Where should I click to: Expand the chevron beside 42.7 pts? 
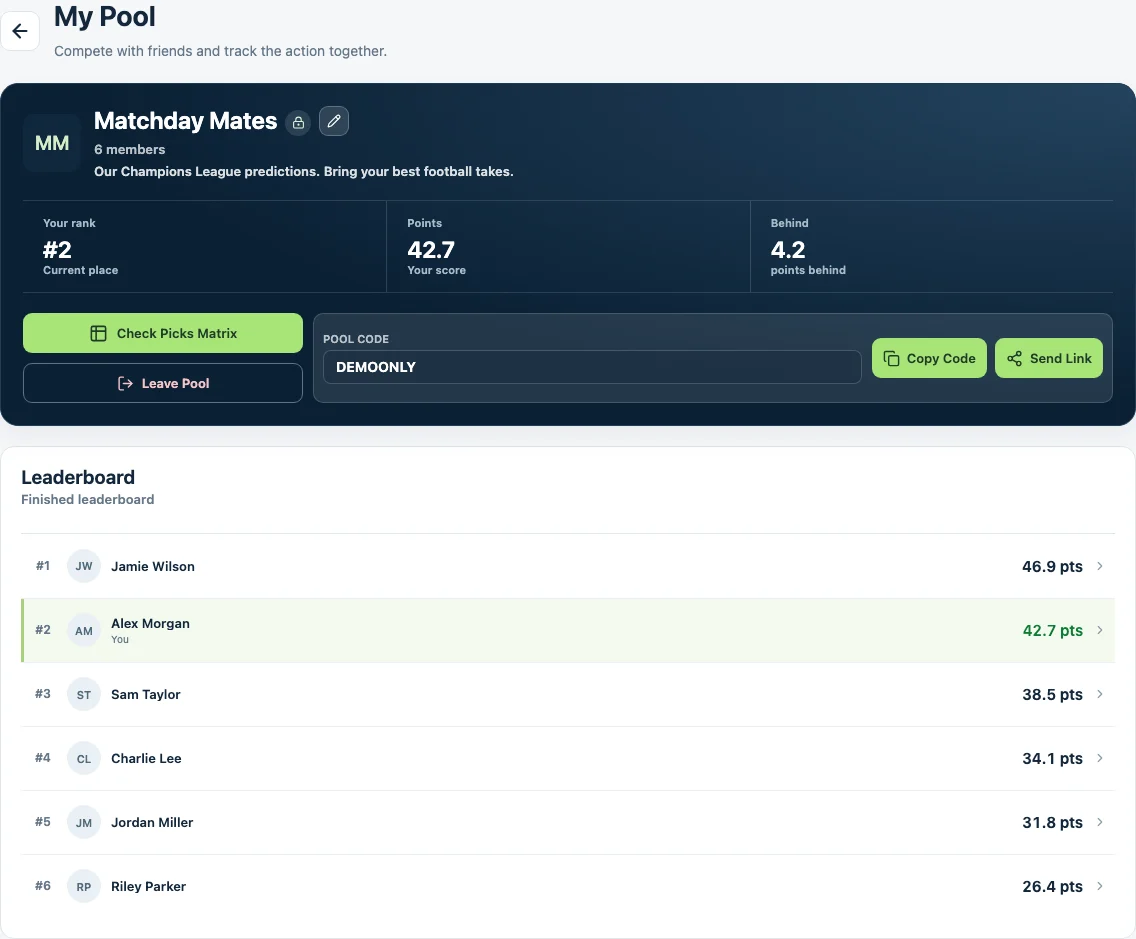[x=1100, y=630]
